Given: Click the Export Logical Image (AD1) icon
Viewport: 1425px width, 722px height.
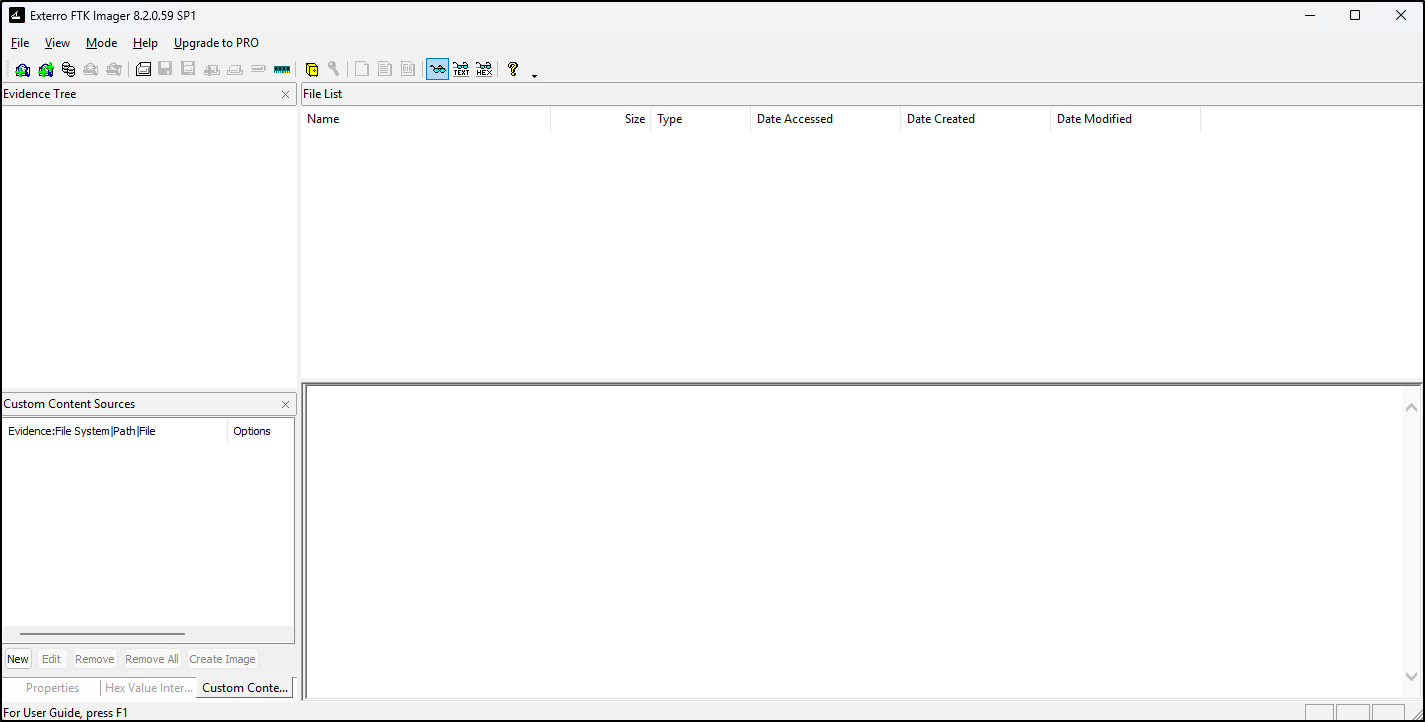Looking at the screenshot, I should pos(188,69).
